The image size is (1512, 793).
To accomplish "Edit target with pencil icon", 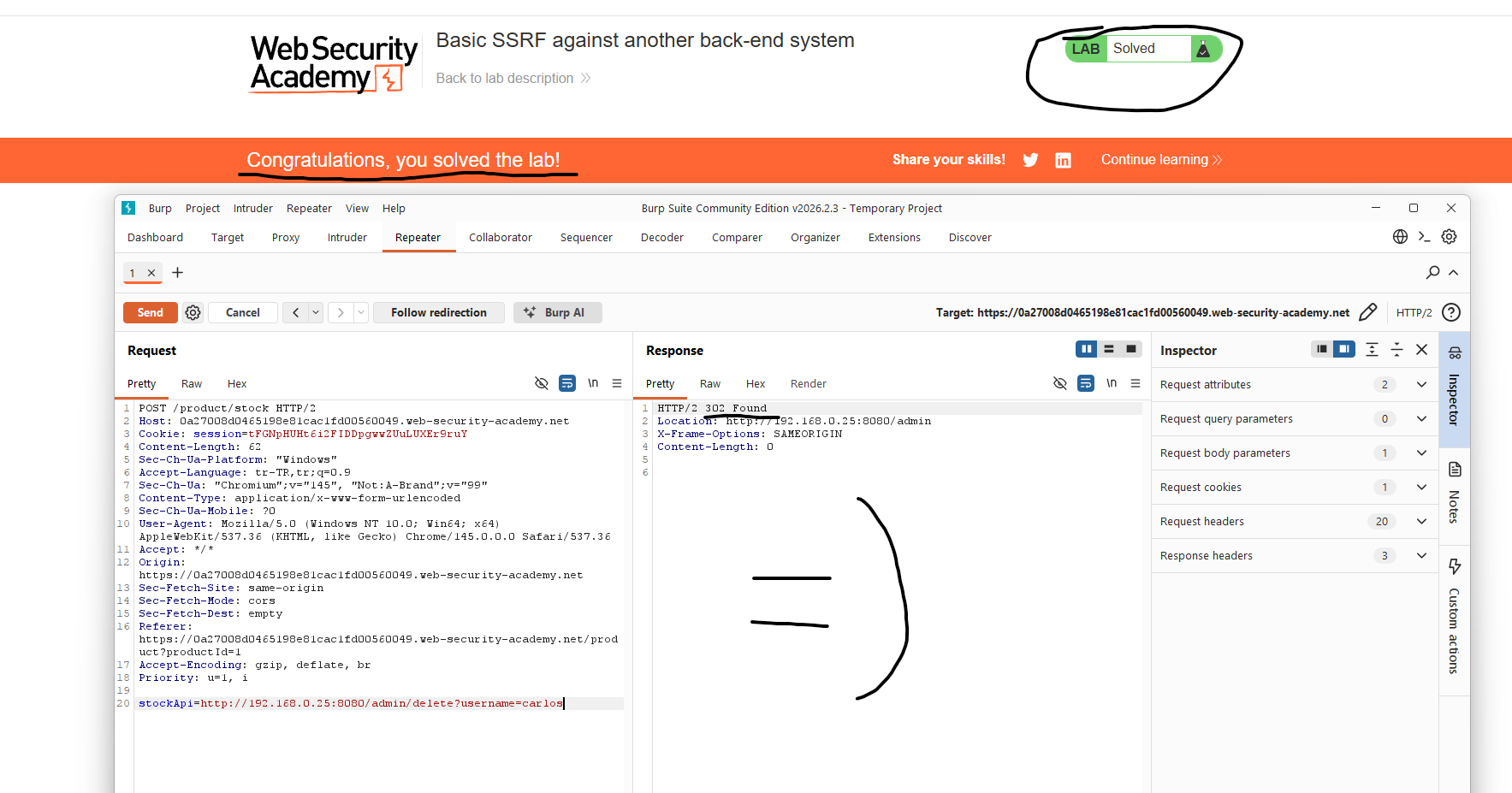I will tap(1368, 312).
